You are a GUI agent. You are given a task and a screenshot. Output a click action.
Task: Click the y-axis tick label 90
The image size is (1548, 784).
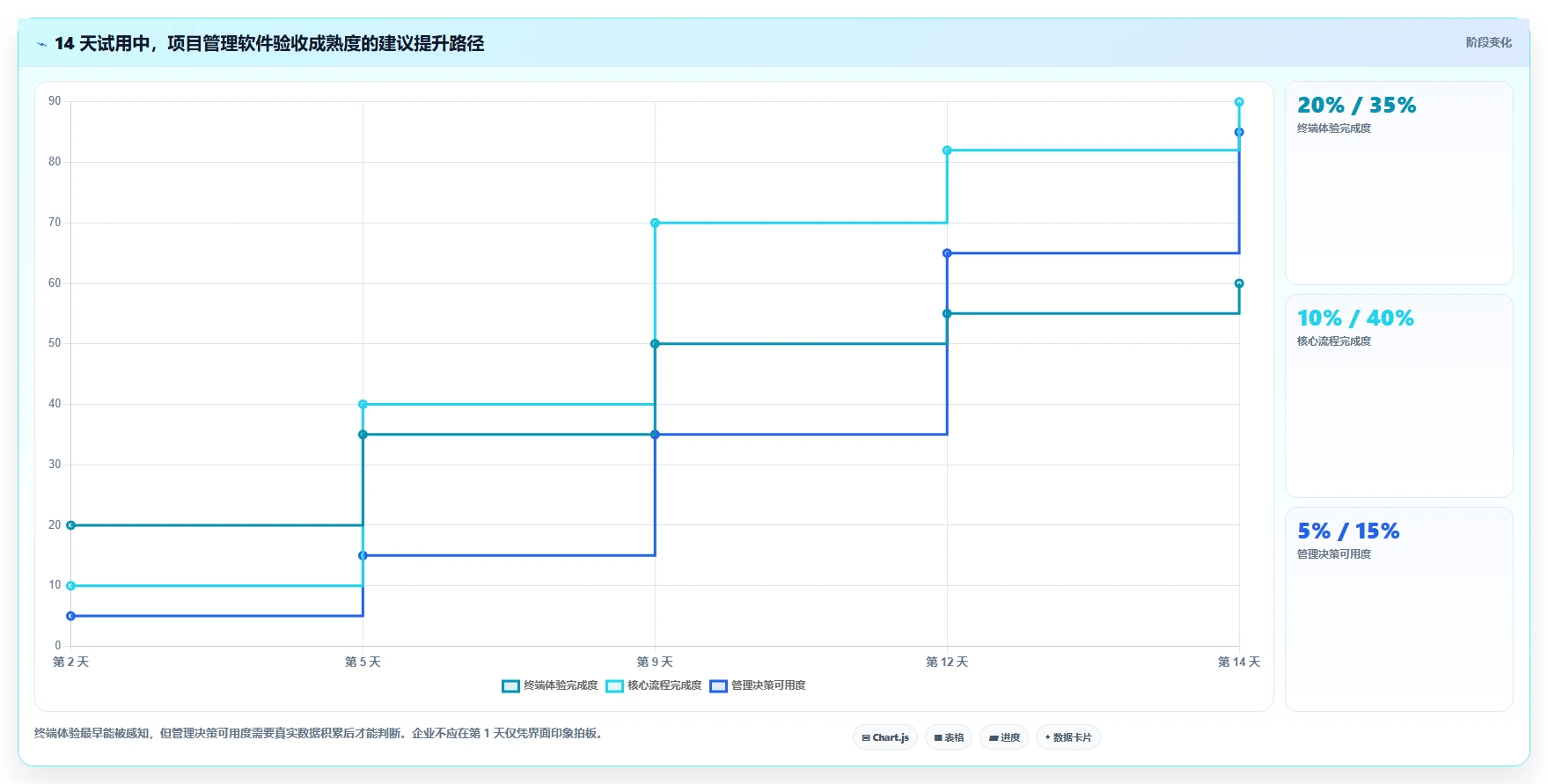[55, 101]
